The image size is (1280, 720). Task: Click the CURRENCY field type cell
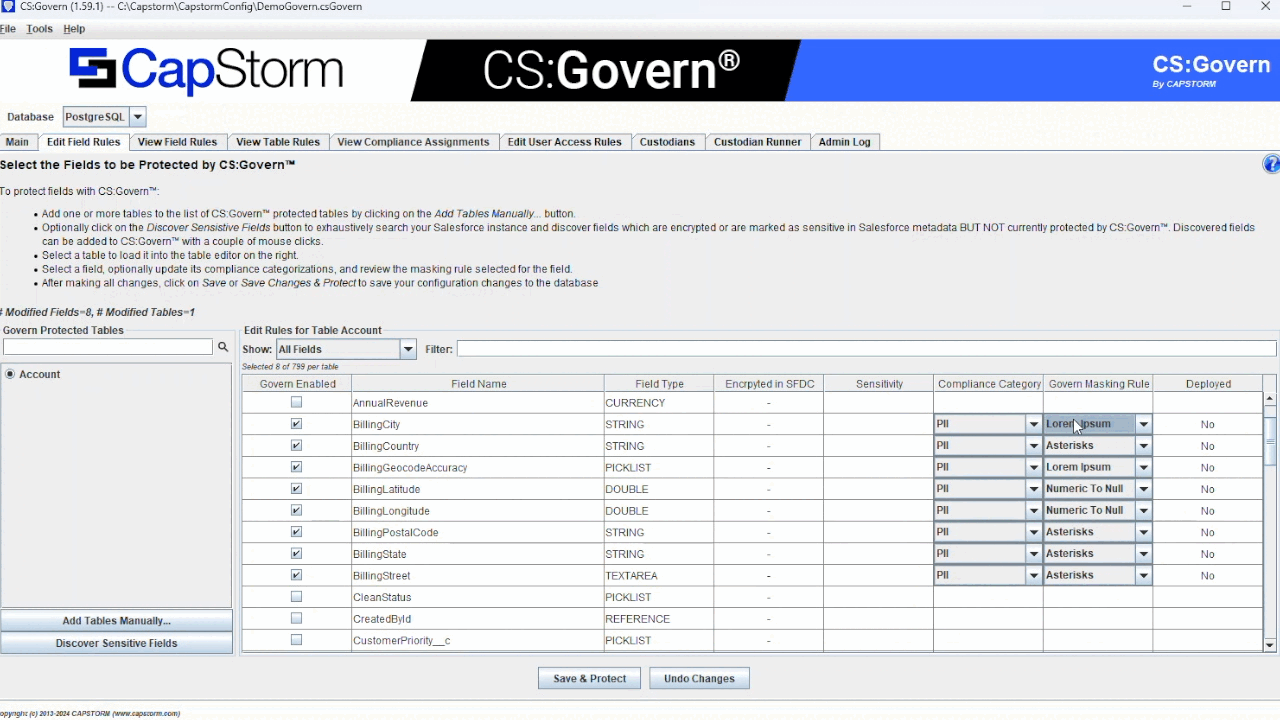click(659, 403)
